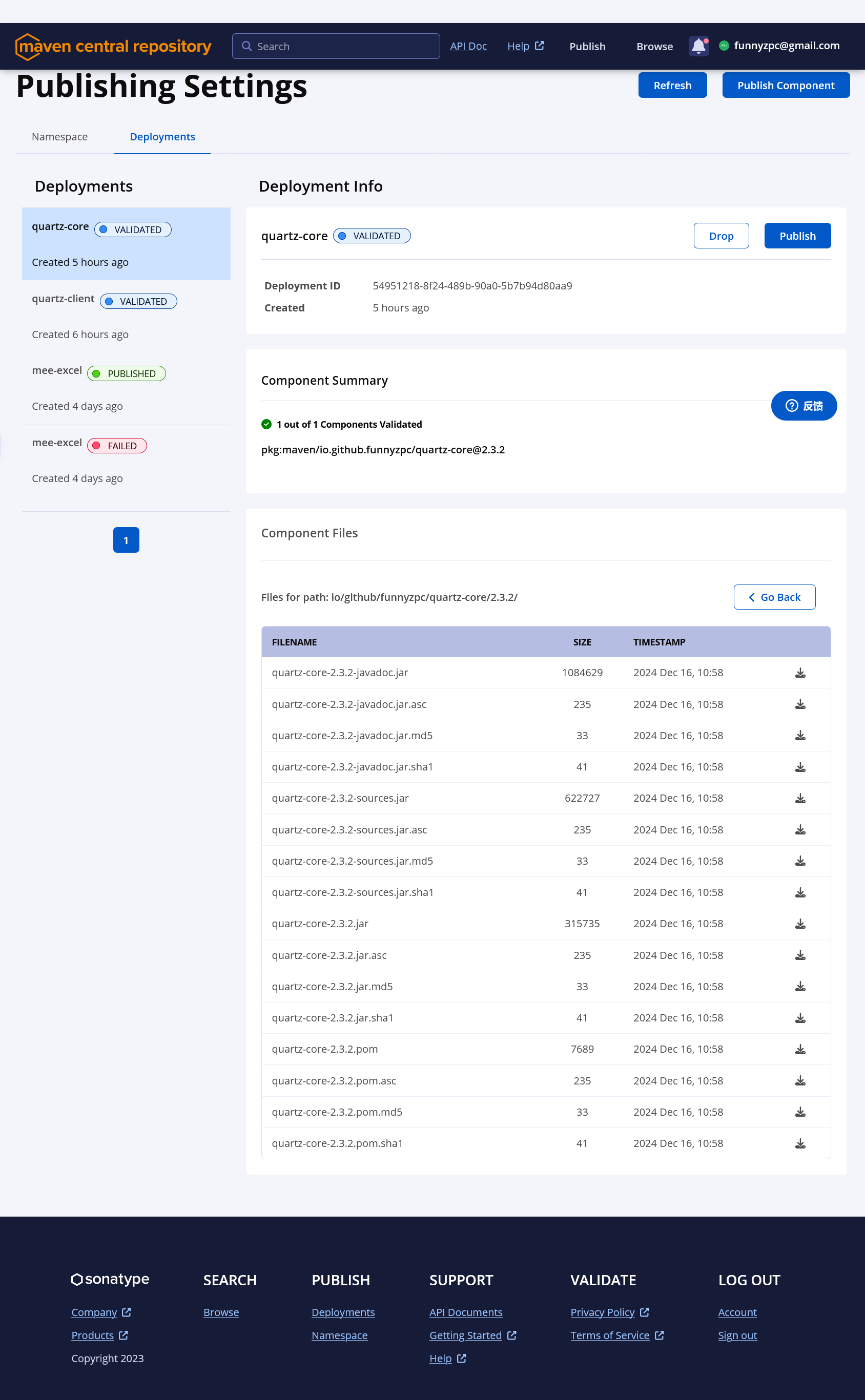This screenshot has width=865, height=1400.
Task: Download quartz-core-2.3.2.pom file
Action: click(800, 1049)
